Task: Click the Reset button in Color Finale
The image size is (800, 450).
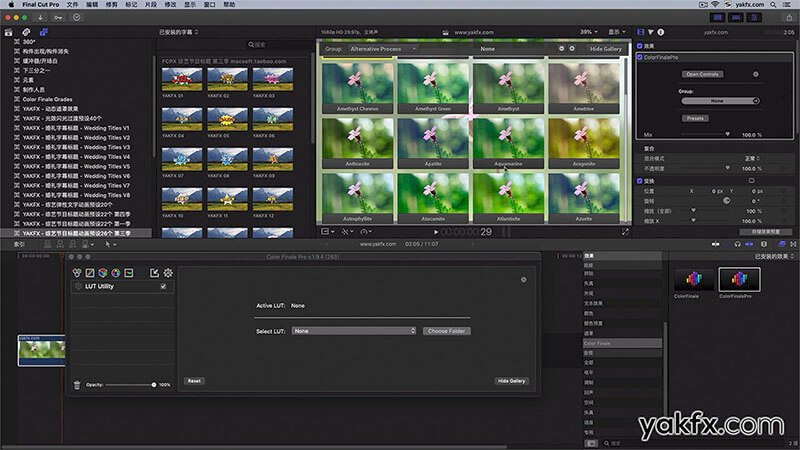Action: tap(194, 381)
